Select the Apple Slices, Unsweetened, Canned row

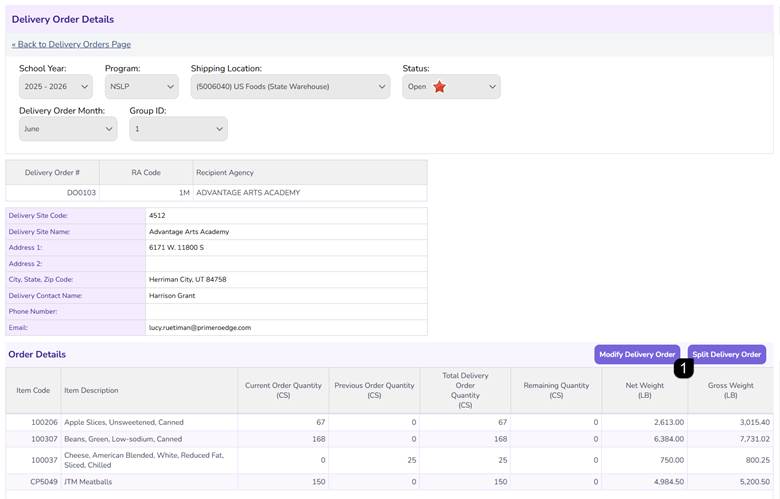coord(390,422)
